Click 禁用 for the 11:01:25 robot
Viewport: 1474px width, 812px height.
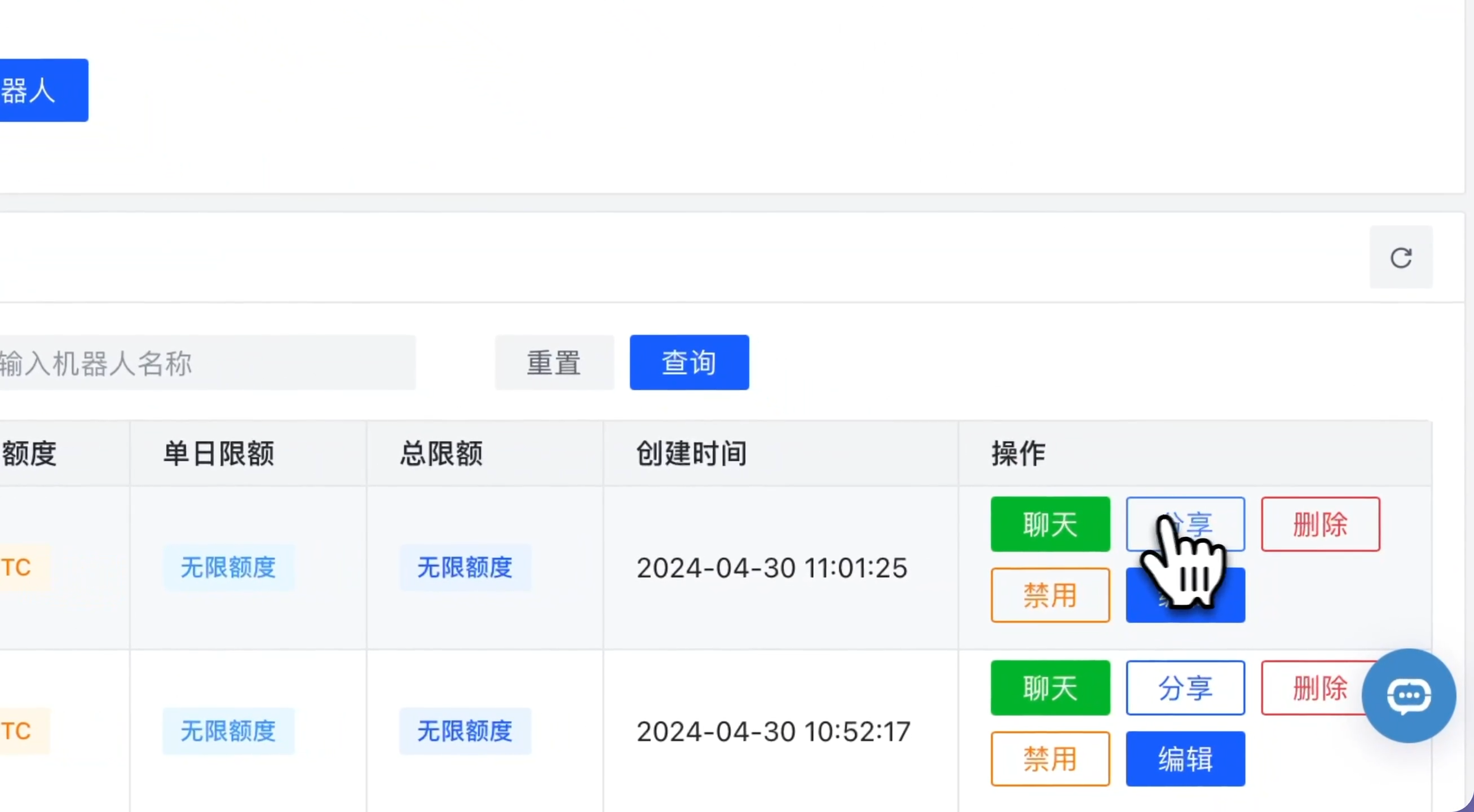point(1050,595)
